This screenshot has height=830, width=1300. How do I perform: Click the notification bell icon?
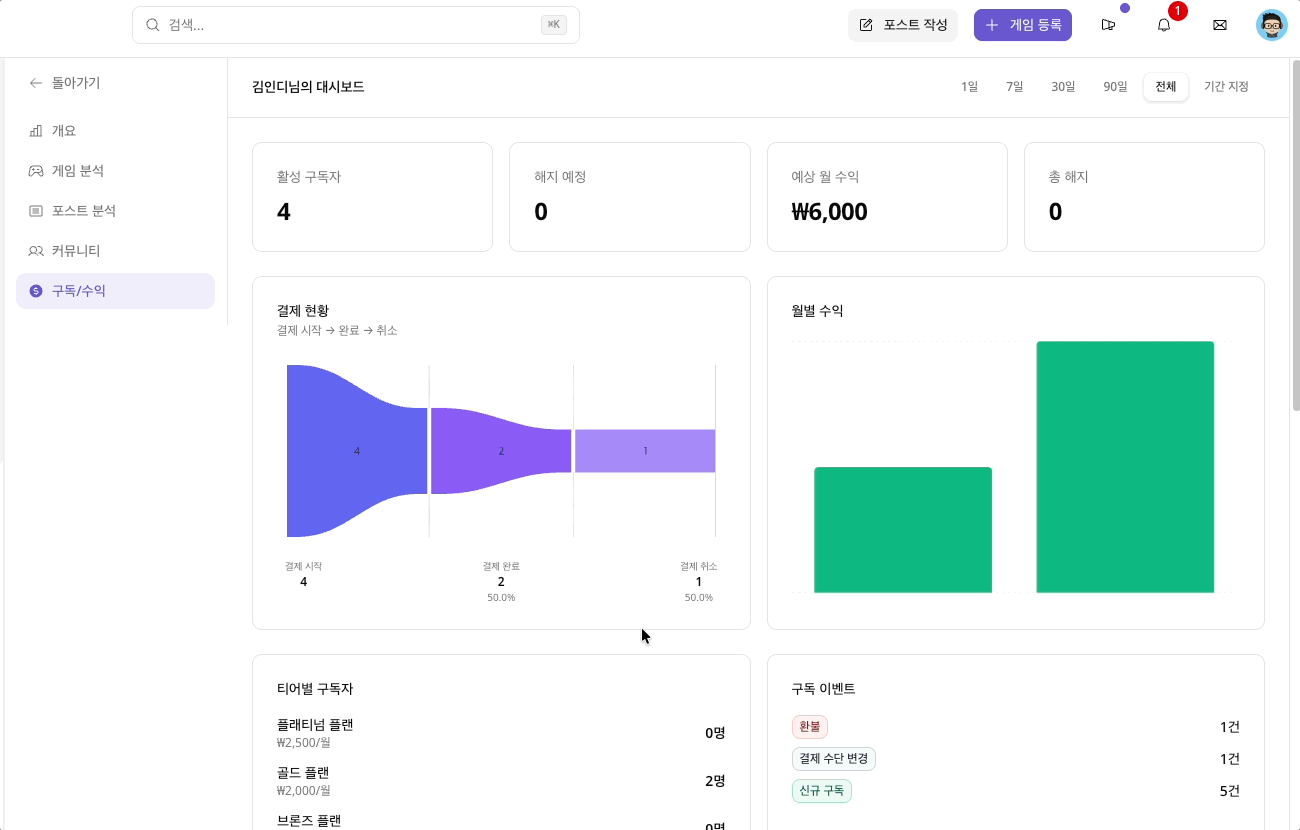pyautogui.click(x=1163, y=25)
